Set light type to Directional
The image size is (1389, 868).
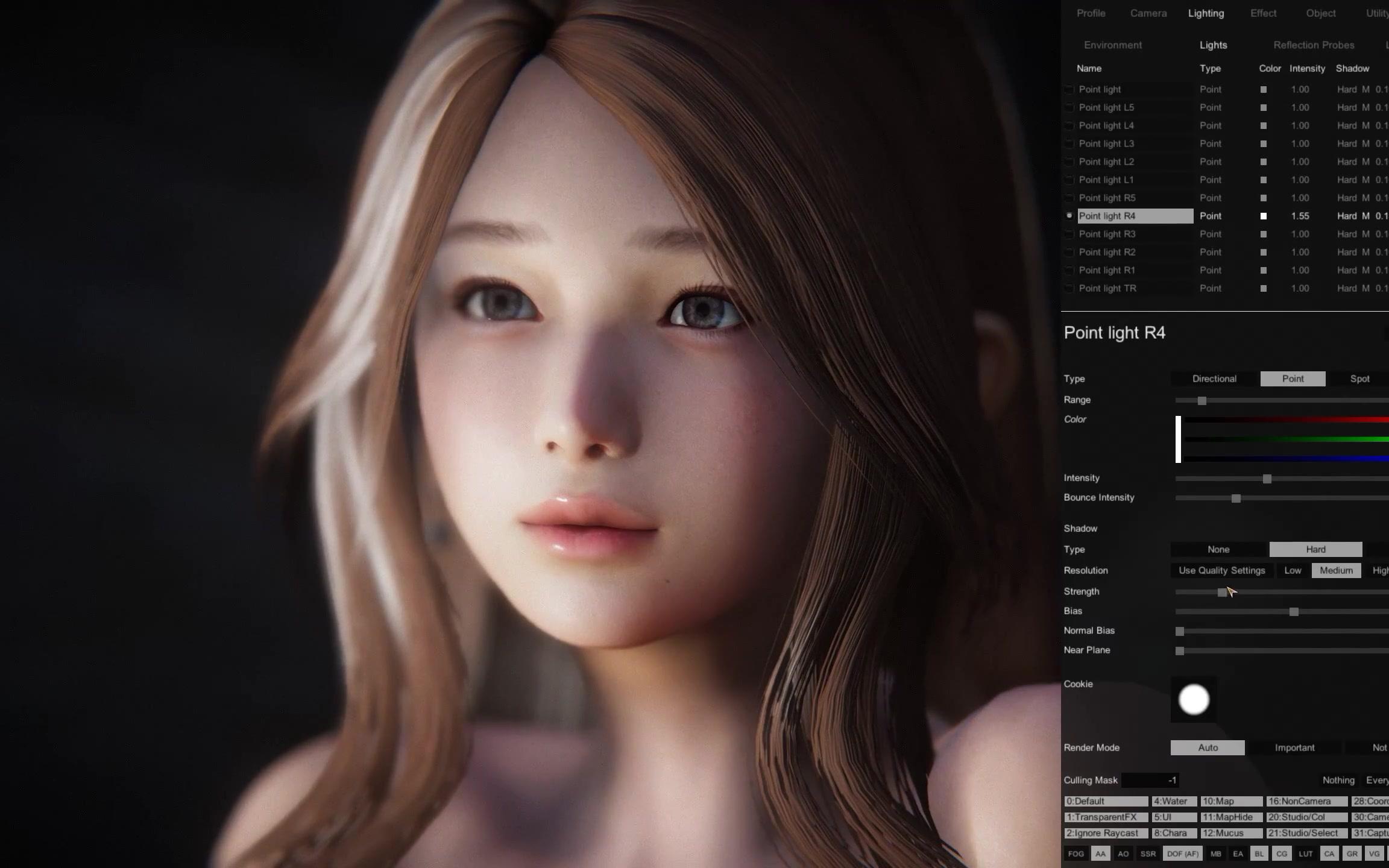pos(1214,379)
